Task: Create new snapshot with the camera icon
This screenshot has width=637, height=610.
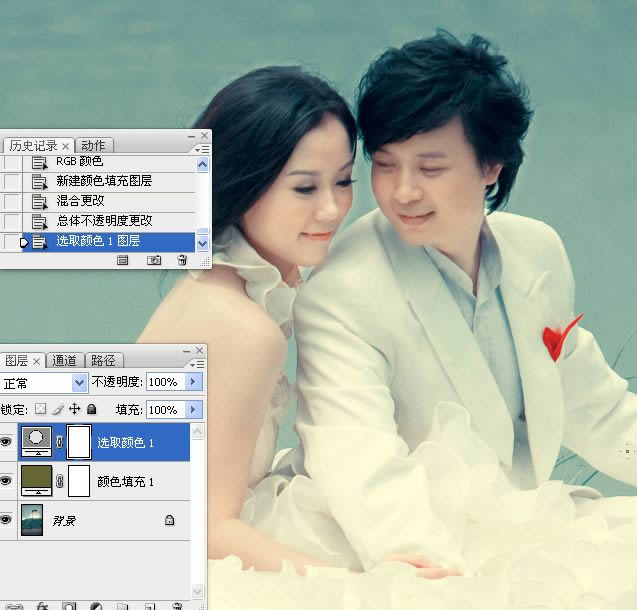Action: click(x=154, y=260)
